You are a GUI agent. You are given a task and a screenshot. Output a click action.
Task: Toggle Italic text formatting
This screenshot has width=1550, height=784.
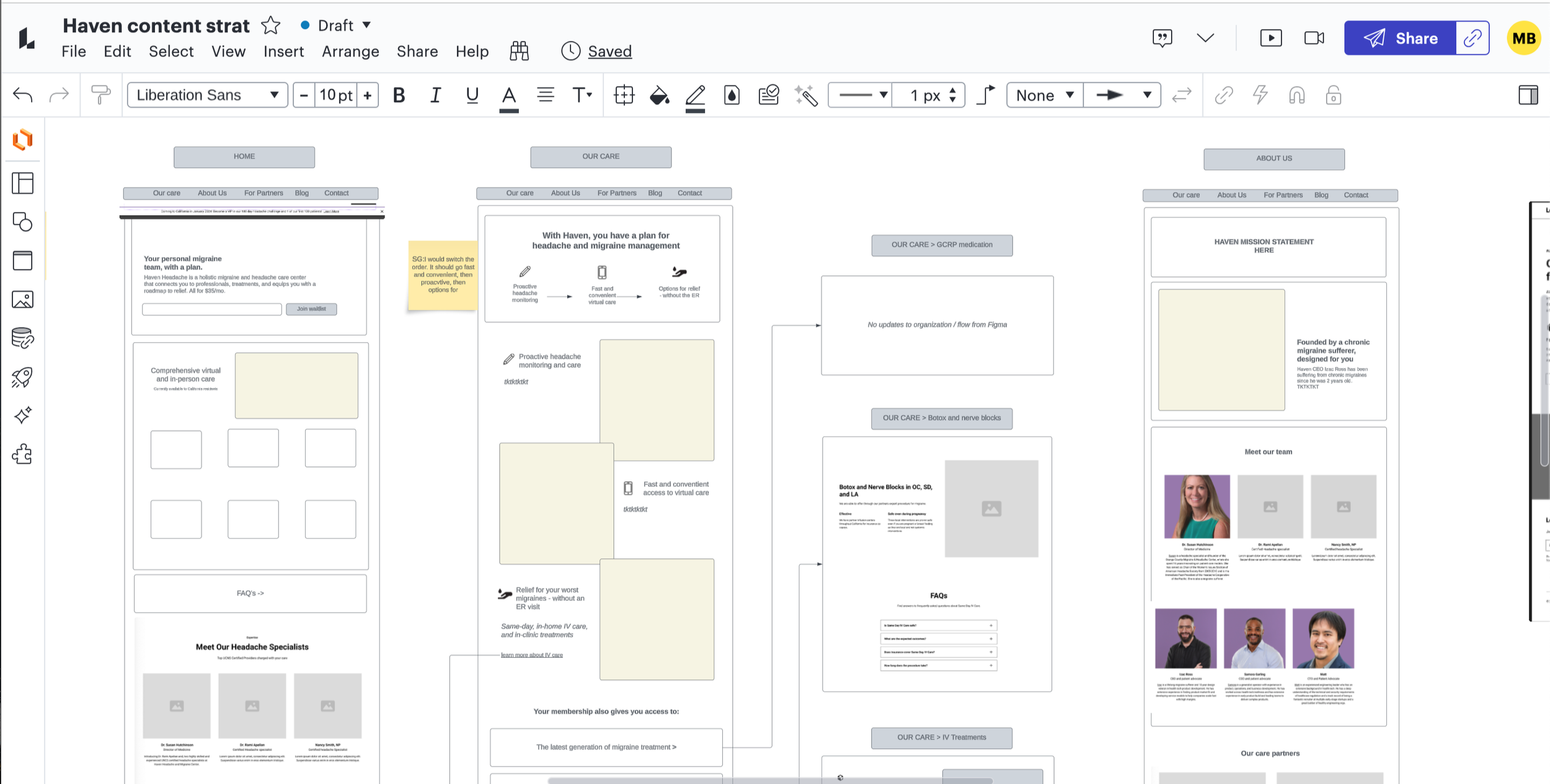click(435, 95)
